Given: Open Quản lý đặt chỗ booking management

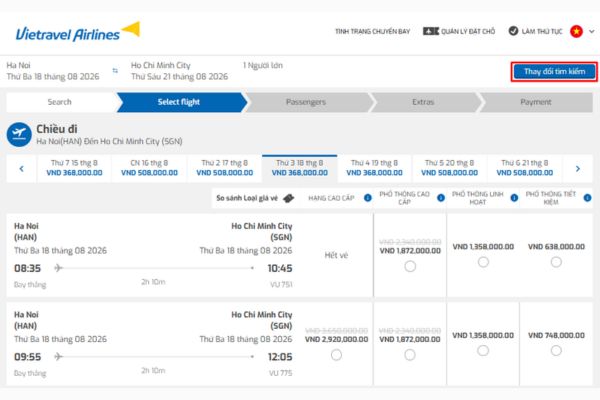Looking at the screenshot, I should point(468,31).
